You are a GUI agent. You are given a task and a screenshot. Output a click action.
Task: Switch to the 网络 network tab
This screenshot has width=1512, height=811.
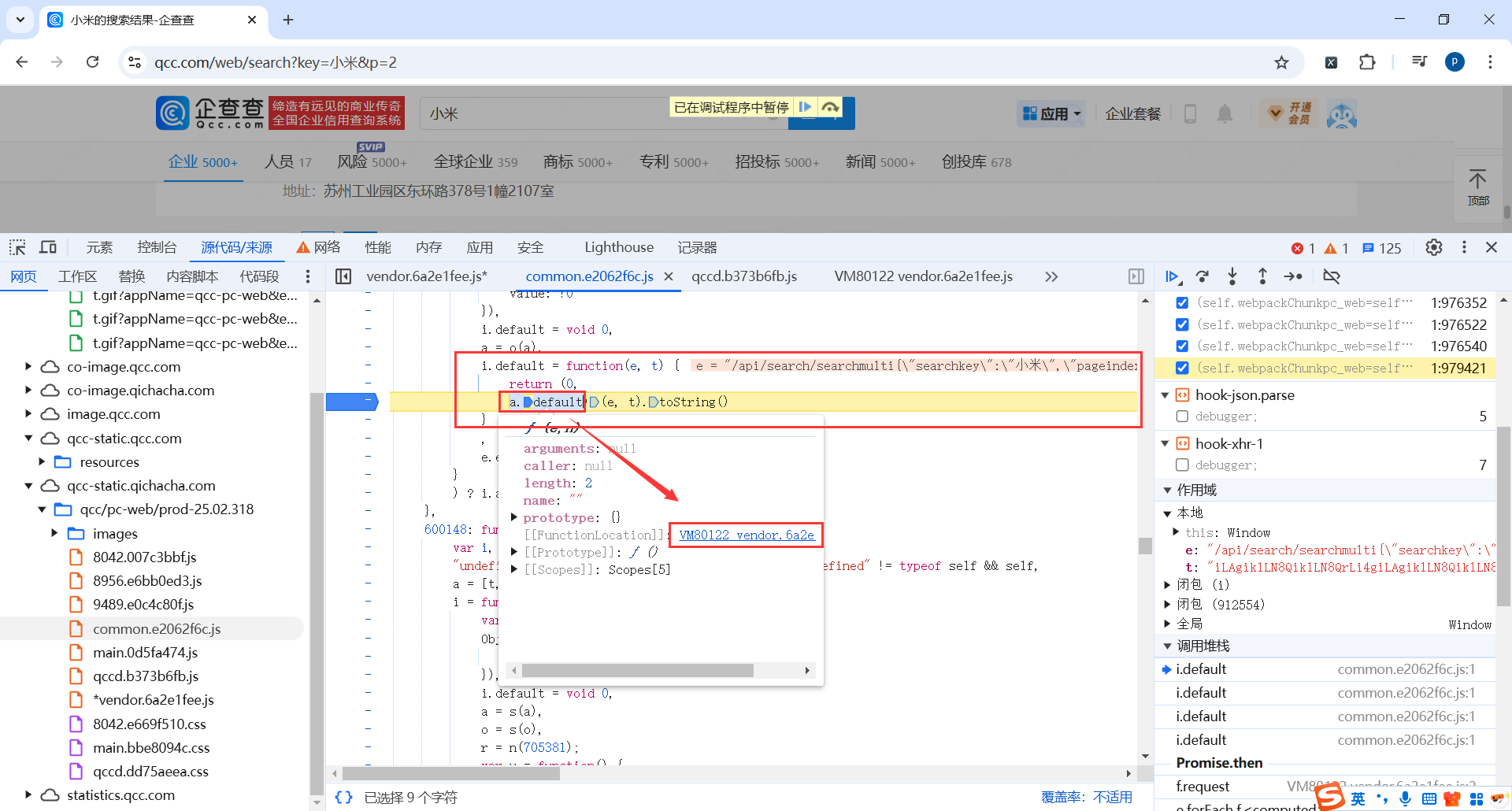pos(319,248)
